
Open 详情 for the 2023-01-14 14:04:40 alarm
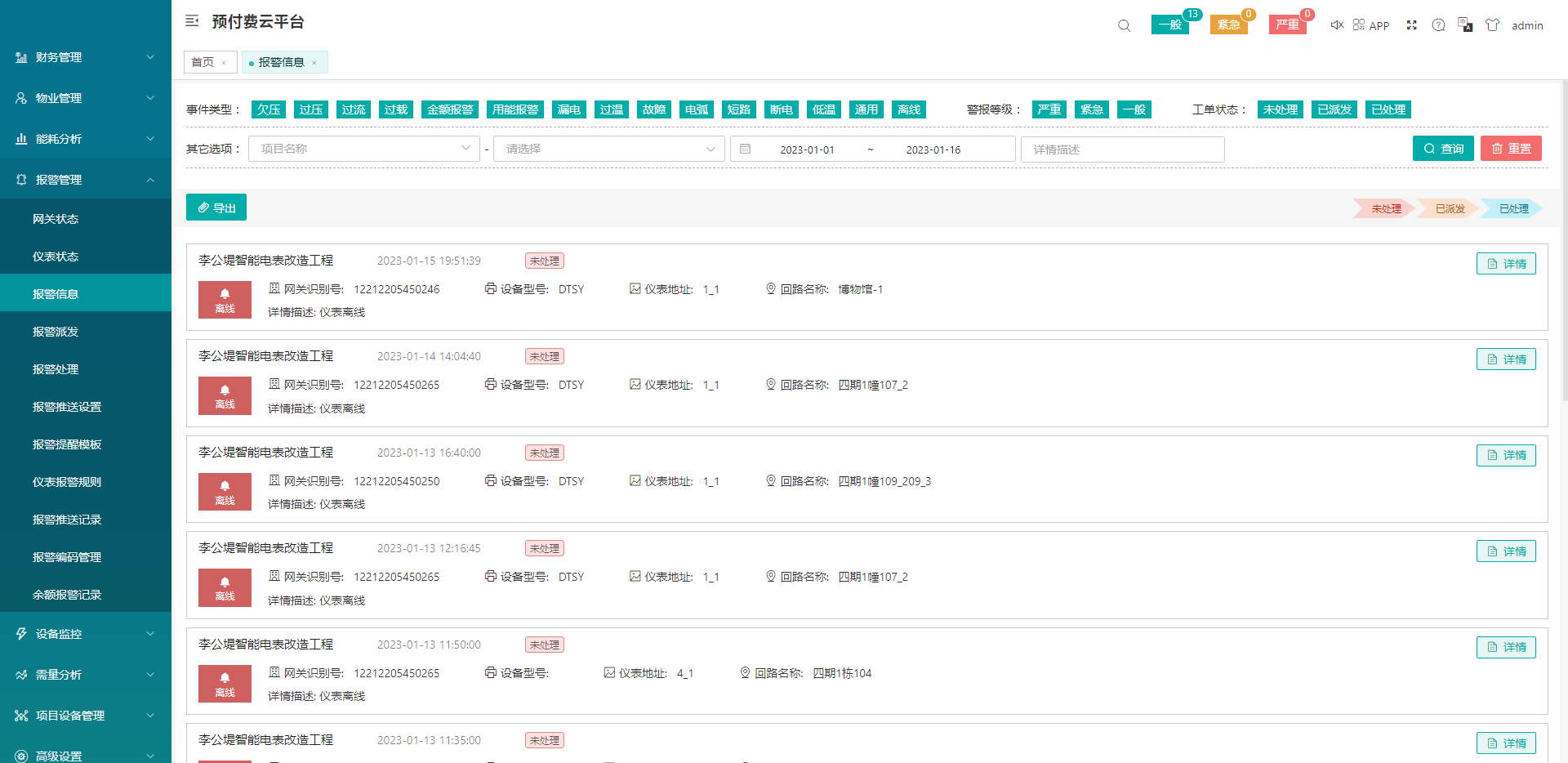pyautogui.click(x=1506, y=359)
